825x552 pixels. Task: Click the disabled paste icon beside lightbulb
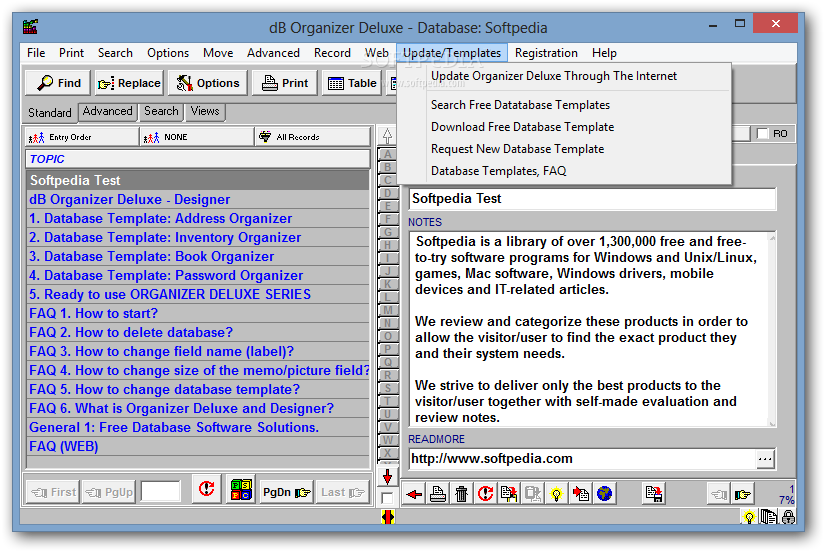[x=532, y=494]
